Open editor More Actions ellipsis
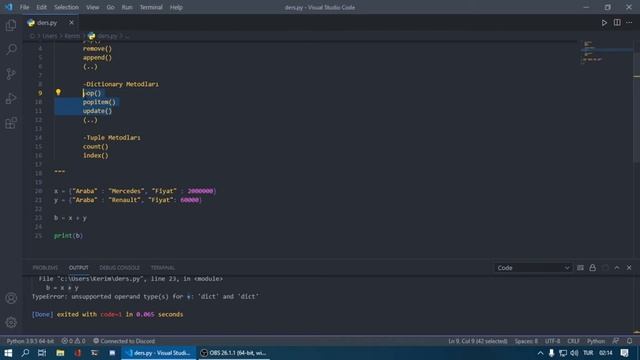The height and width of the screenshot is (360, 640). [629, 23]
